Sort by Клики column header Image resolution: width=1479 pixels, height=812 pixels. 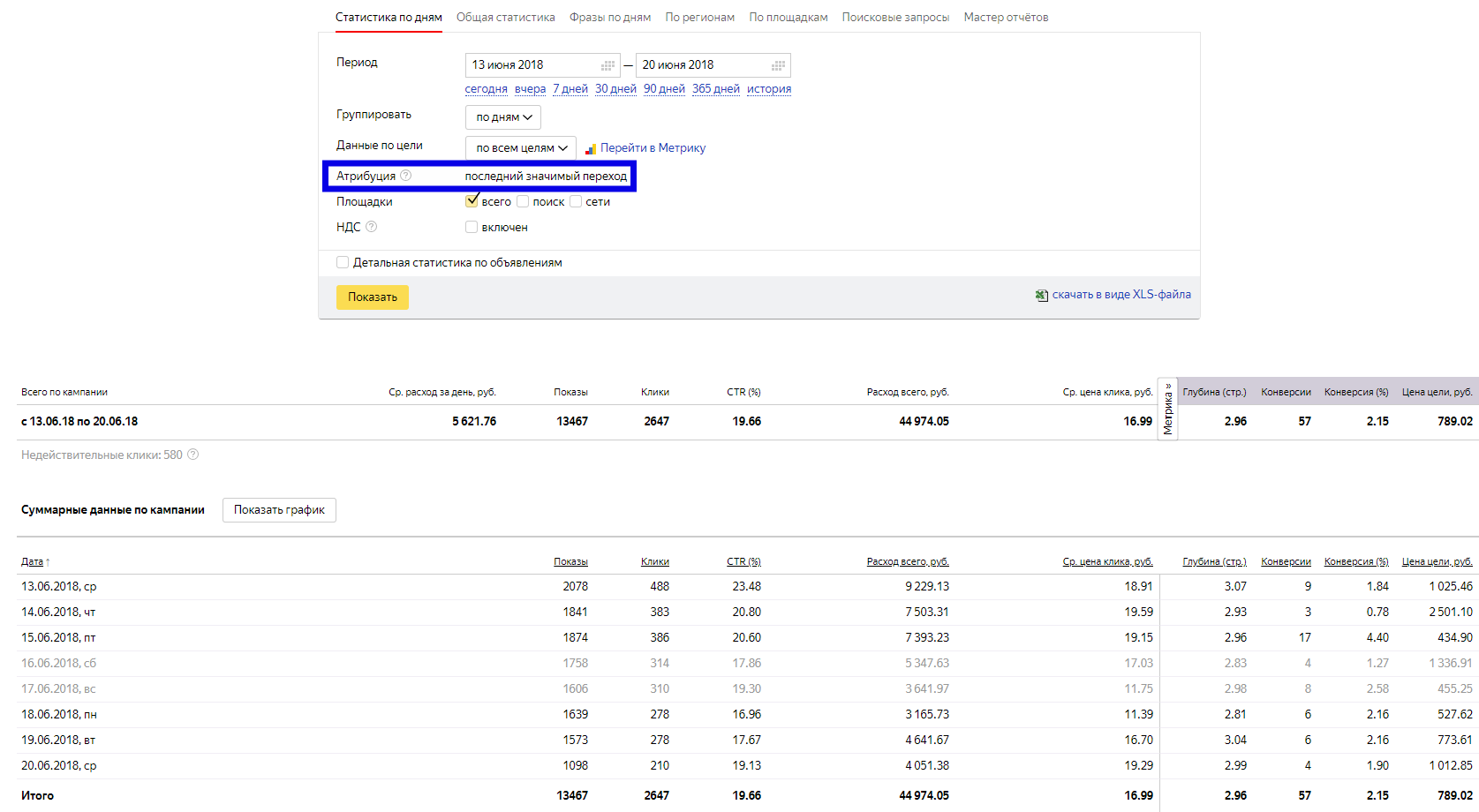click(655, 561)
